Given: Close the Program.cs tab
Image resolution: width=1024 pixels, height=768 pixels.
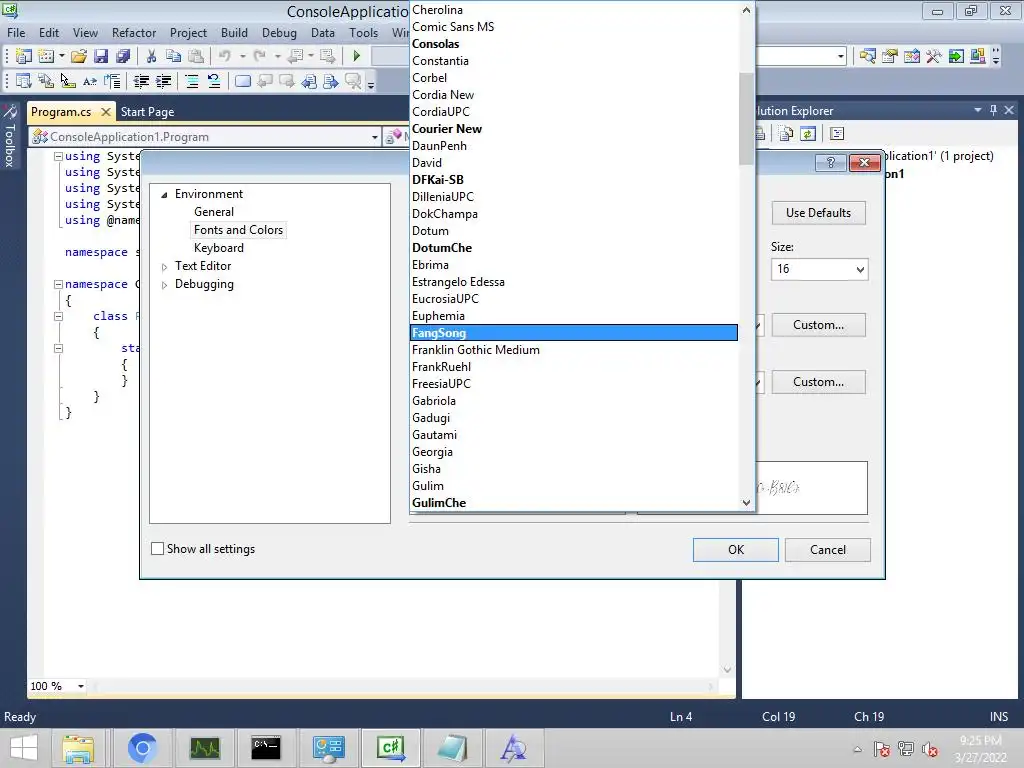Looking at the screenshot, I should pyautogui.click(x=106, y=112).
